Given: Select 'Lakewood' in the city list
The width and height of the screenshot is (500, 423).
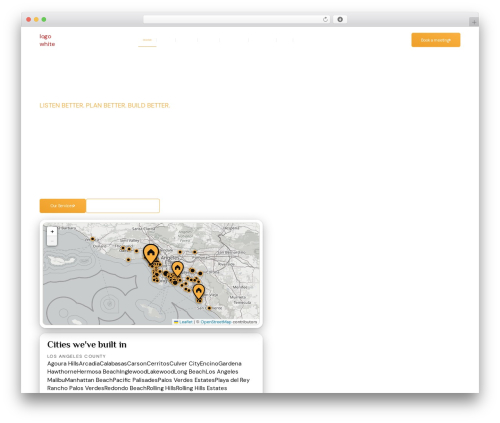Looking at the screenshot, I should coord(161,372).
